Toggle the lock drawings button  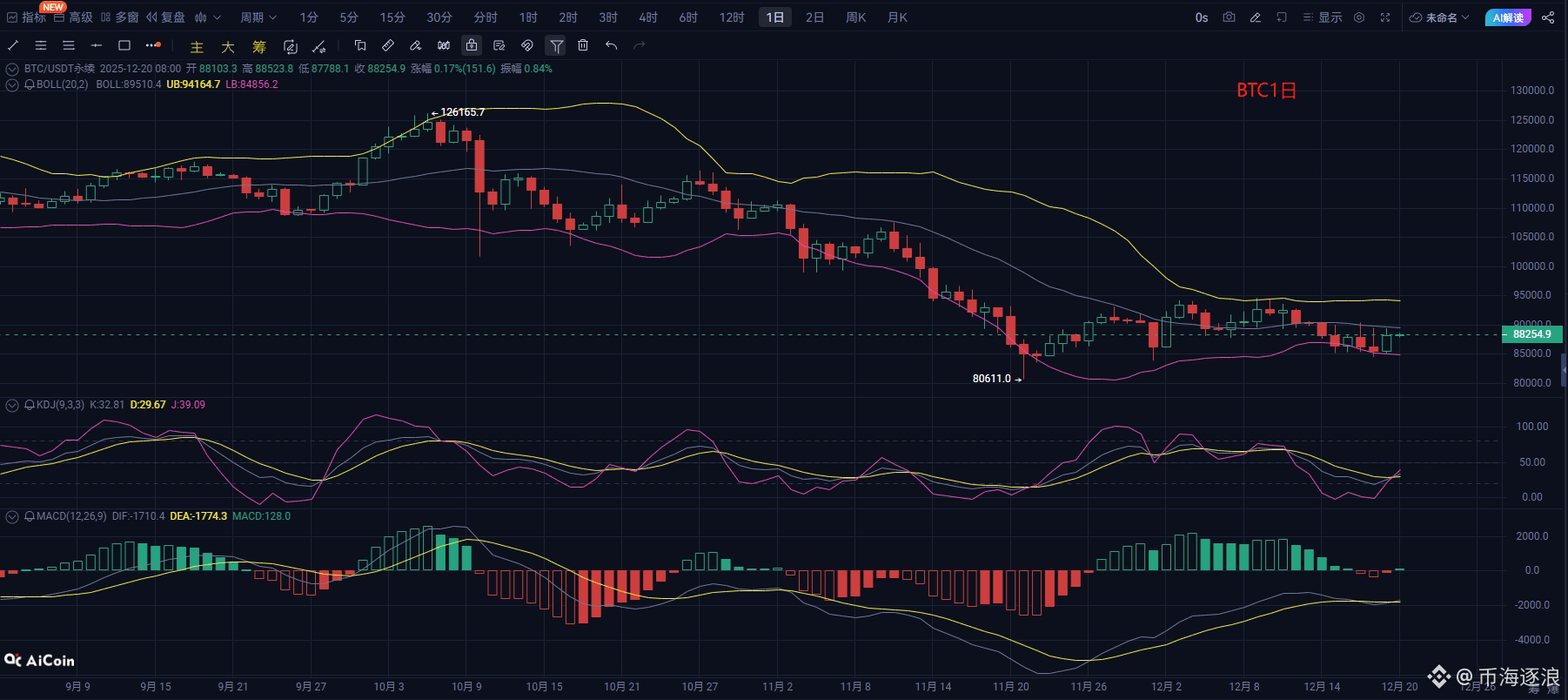click(472, 45)
